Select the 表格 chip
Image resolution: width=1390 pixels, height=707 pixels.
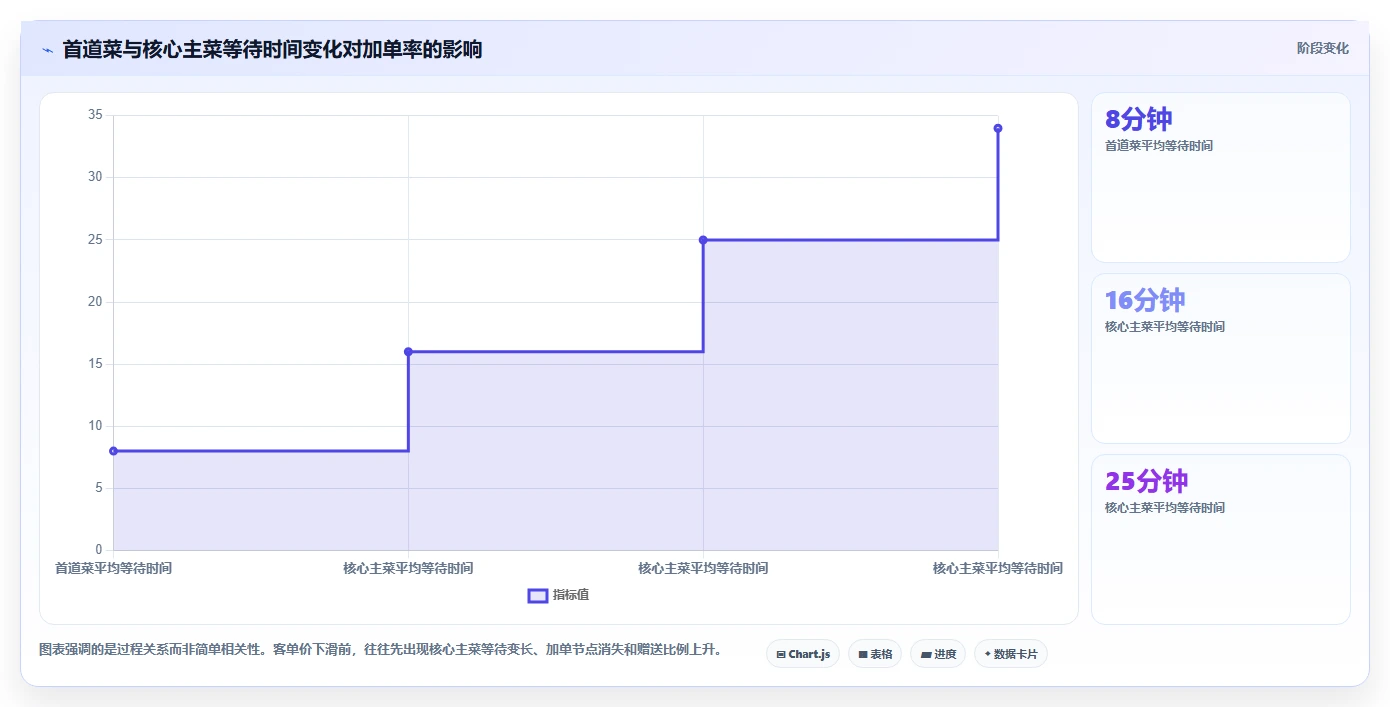point(875,654)
